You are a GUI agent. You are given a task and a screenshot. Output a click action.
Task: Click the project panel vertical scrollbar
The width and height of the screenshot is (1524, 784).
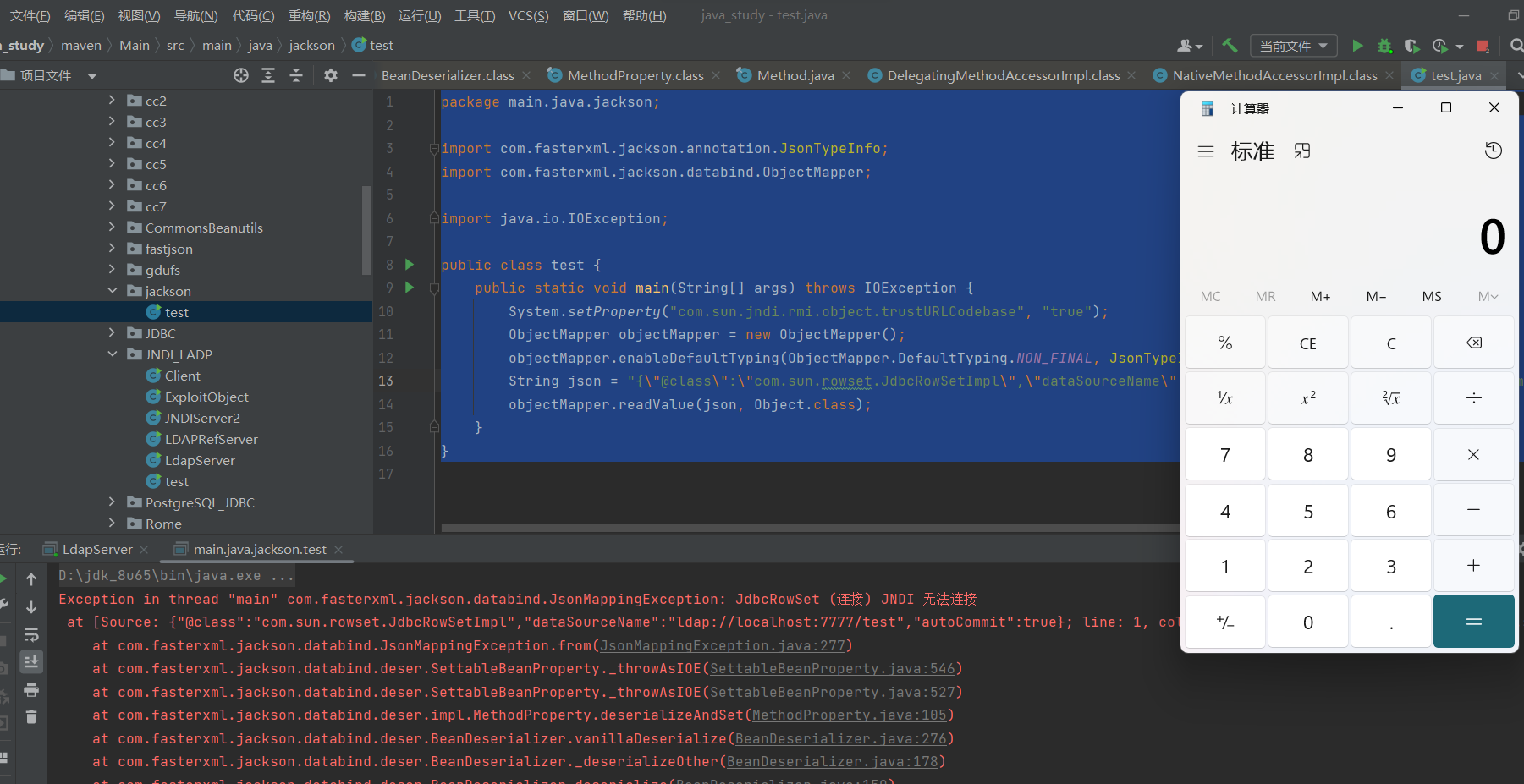pos(366,230)
